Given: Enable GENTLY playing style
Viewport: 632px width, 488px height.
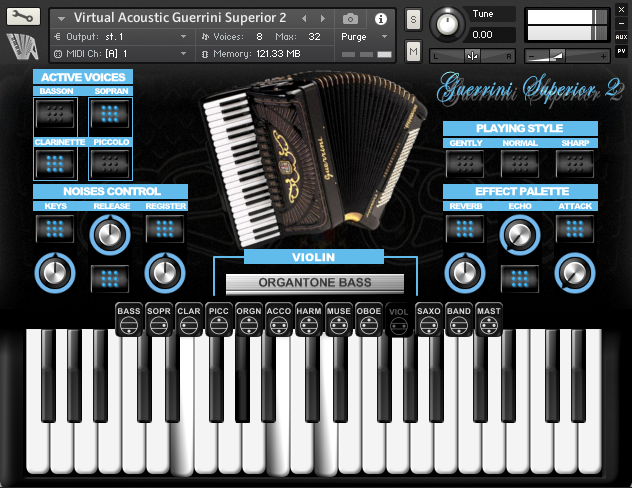Looking at the screenshot, I should 465,164.
